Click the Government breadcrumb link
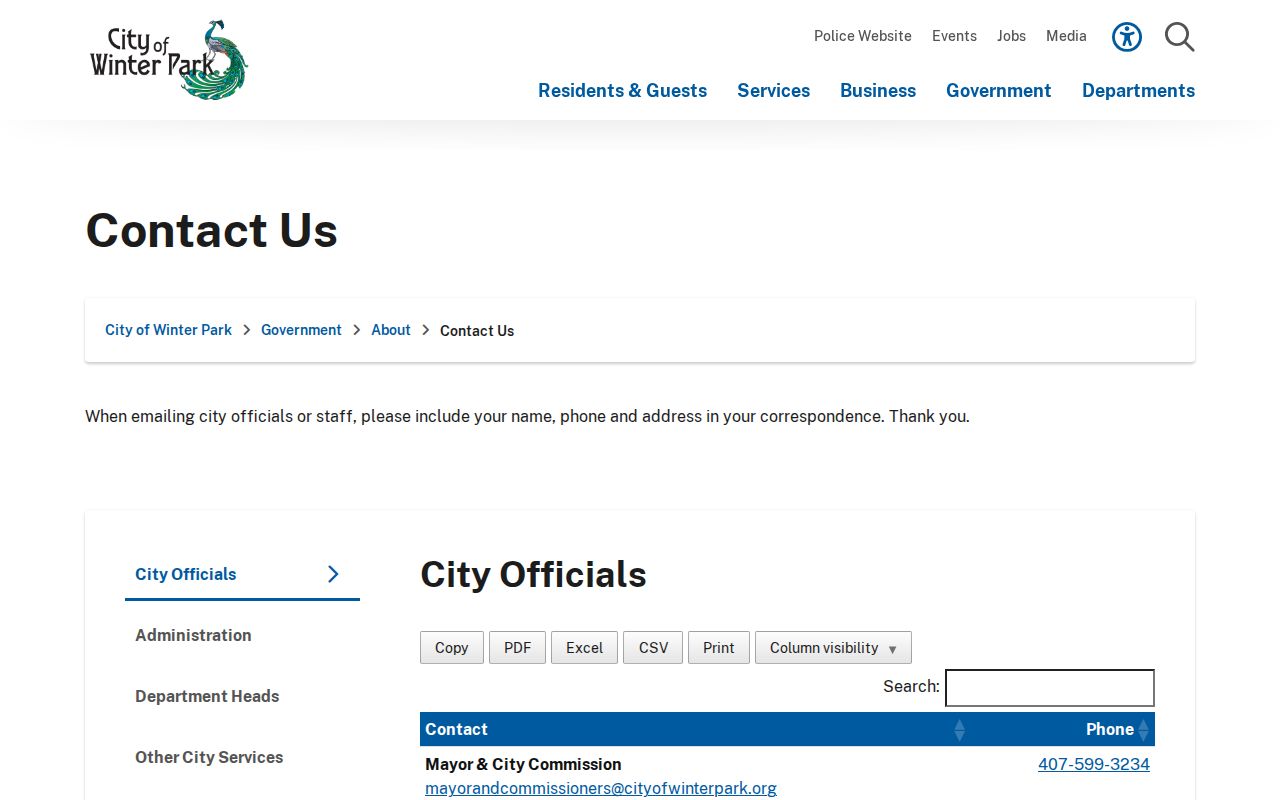 (x=301, y=330)
